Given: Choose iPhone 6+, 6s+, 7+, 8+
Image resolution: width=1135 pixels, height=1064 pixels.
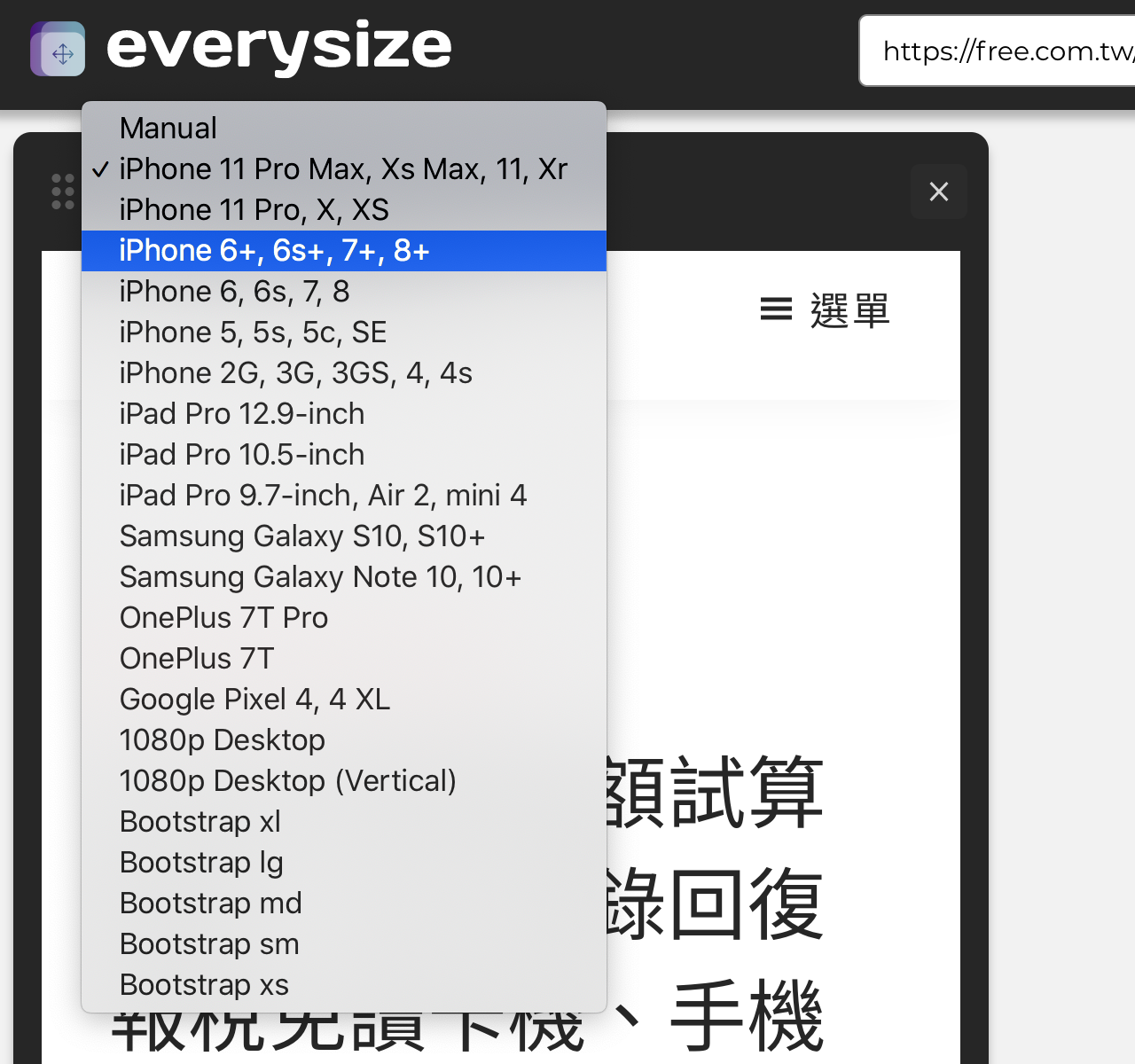Looking at the screenshot, I should pos(344,251).
